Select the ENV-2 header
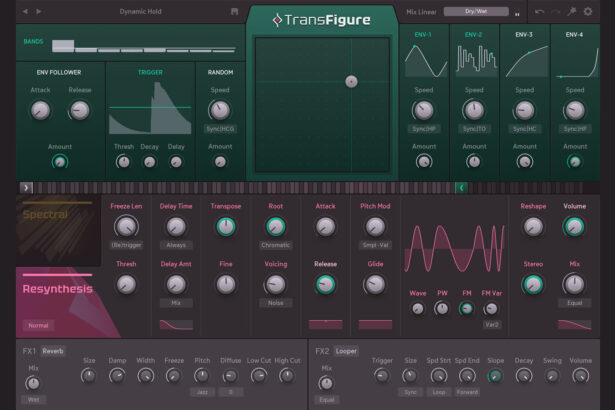615x410 pixels. coord(473,35)
